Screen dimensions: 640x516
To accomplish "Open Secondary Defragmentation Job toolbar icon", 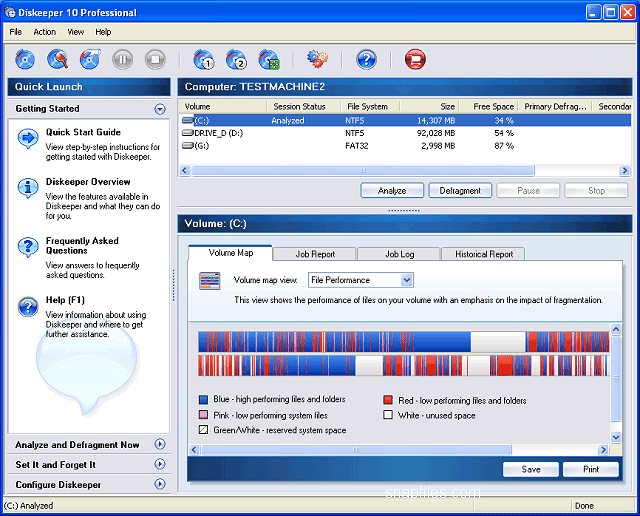I will coord(236,60).
